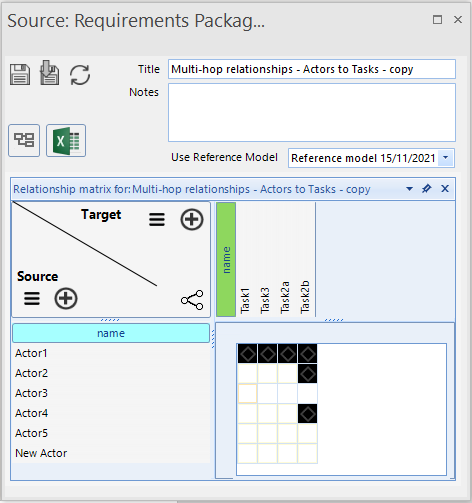The image size is (472, 503).
Task: Add a target with the plus icon
Action: coord(192,220)
